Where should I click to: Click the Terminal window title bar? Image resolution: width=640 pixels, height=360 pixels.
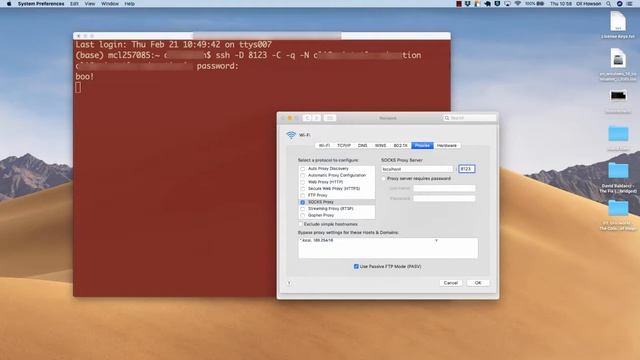pos(262,36)
